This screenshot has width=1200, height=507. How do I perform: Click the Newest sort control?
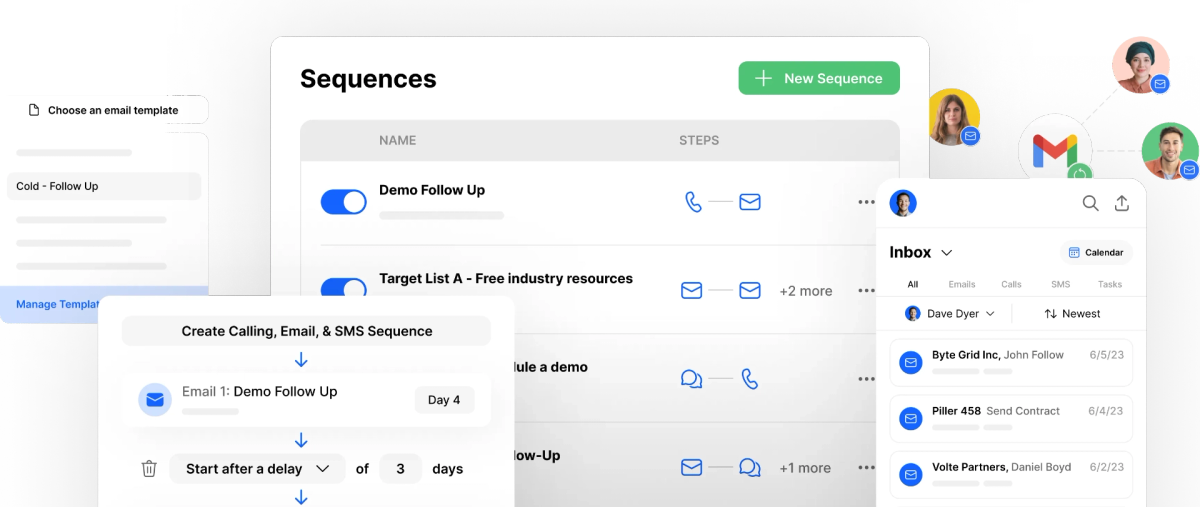[1072, 313]
